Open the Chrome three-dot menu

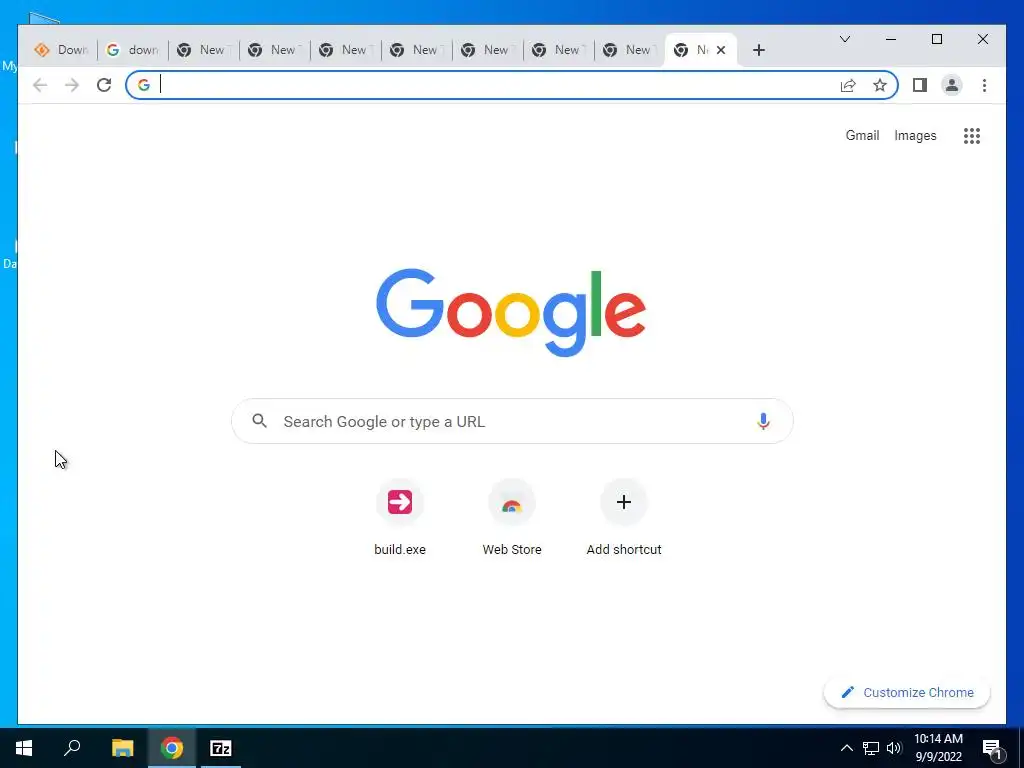pyautogui.click(x=984, y=85)
